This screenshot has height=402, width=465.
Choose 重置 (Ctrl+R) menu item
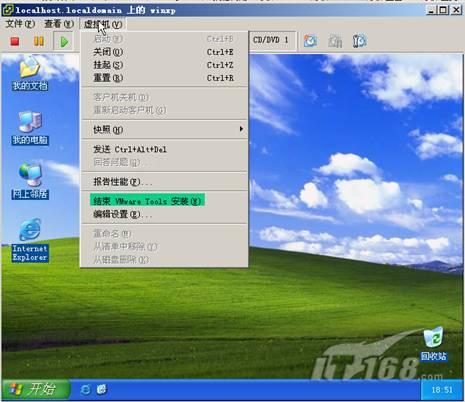tap(164, 78)
